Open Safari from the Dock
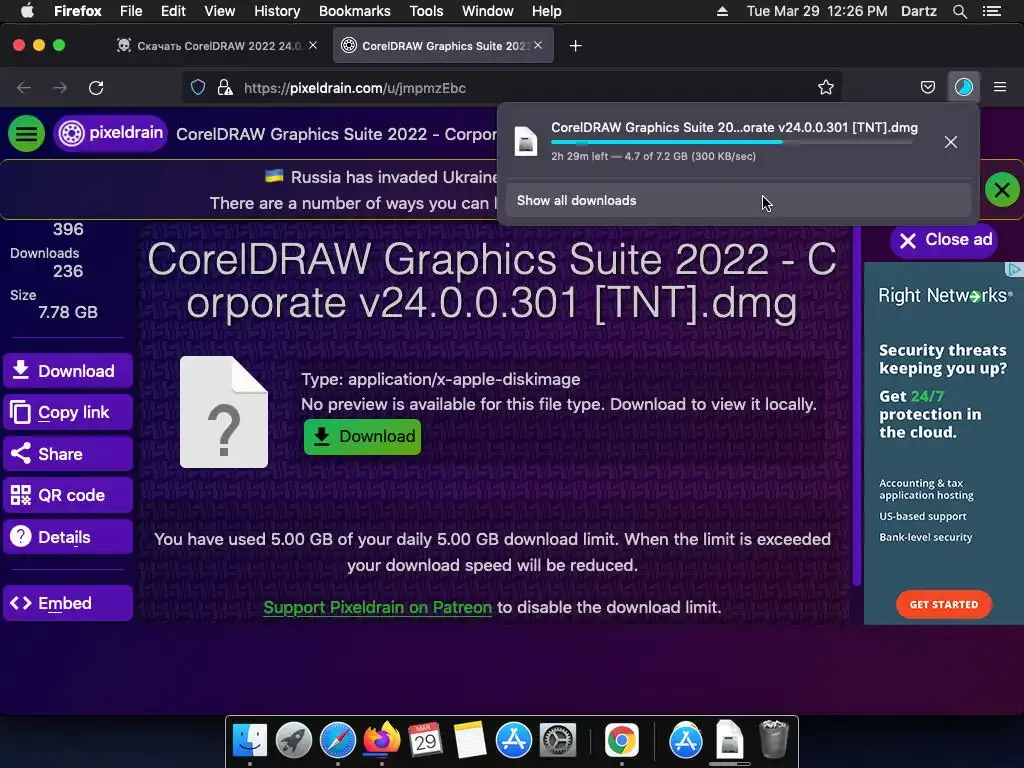The width and height of the screenshot is (1024, 768). (x=338, y=741)
